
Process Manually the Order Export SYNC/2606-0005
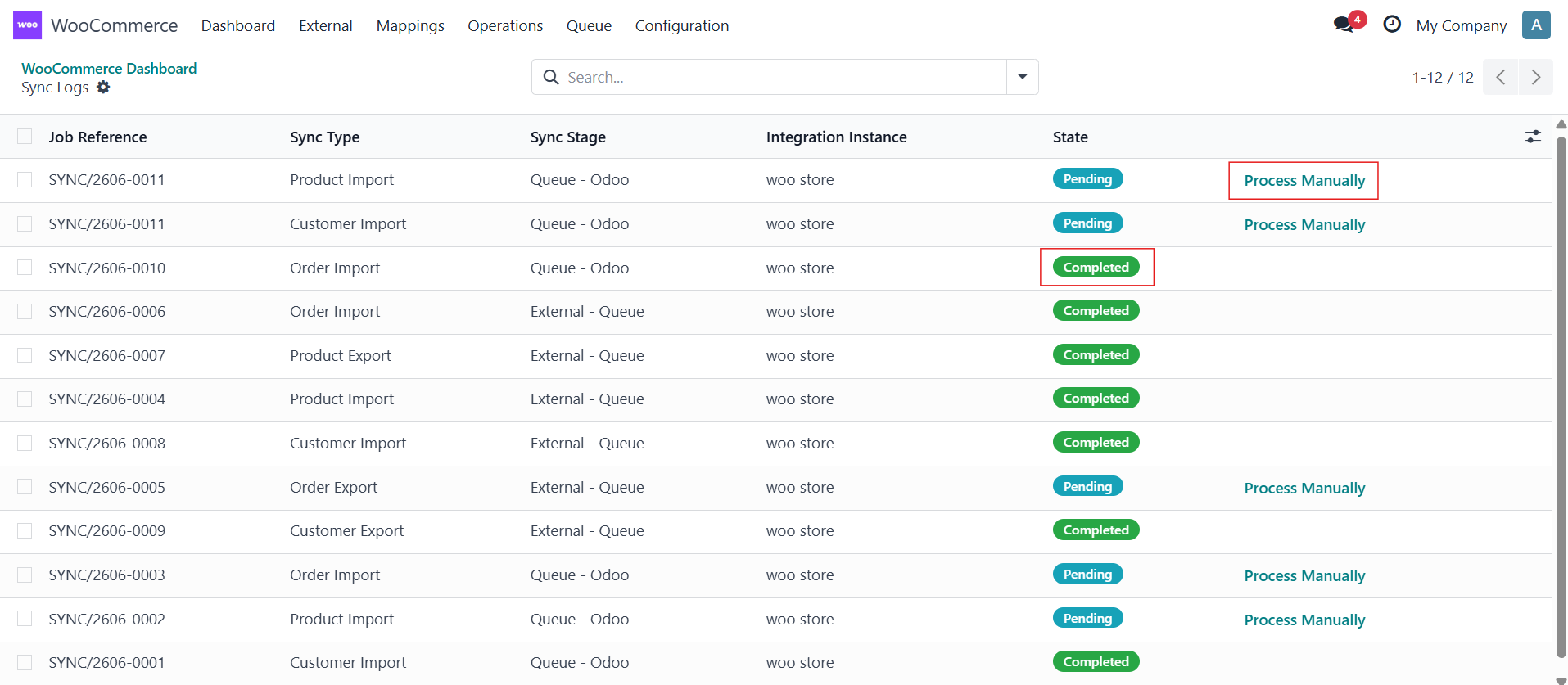[1304, 488]
